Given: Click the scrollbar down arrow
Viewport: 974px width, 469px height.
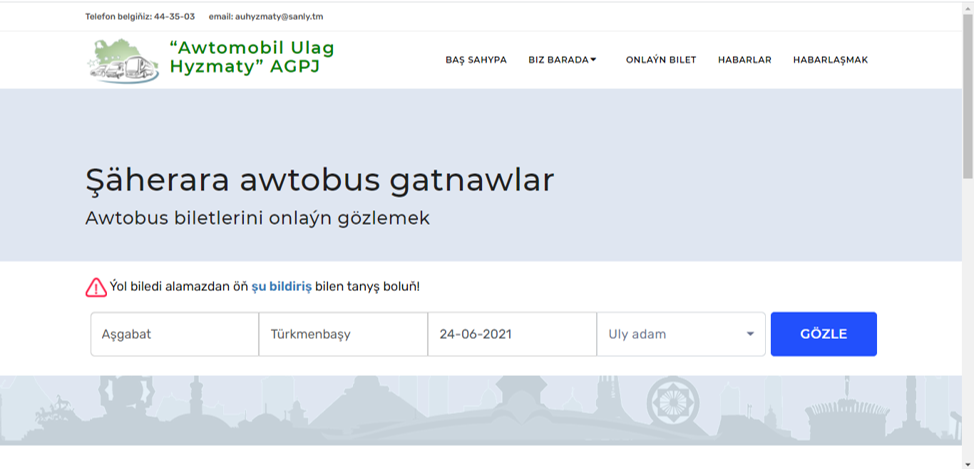Looking at the screenshot, I should tap(967, 461).
